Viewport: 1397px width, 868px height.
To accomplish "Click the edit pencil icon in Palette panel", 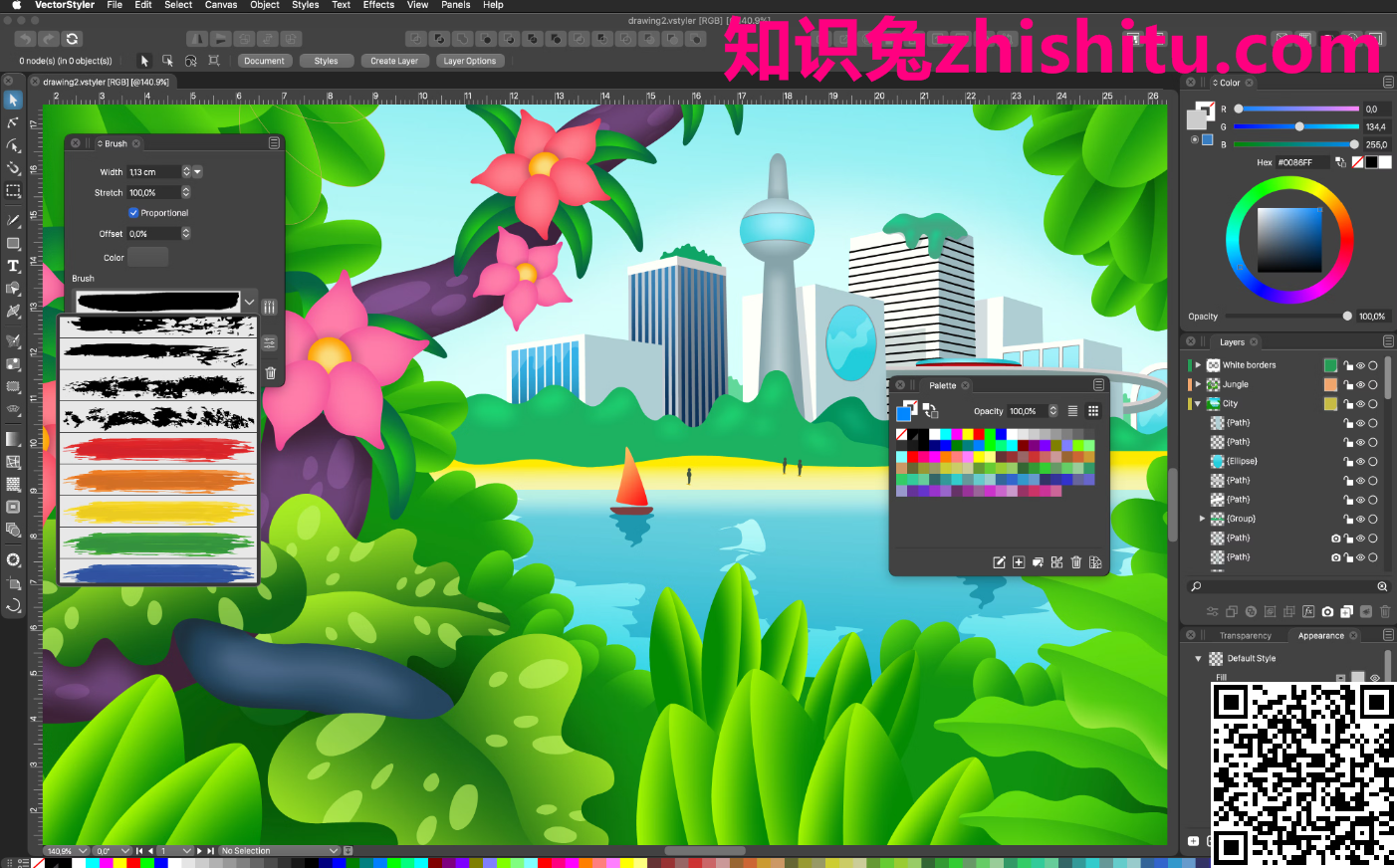I will pyautogui.click(x=999, y=562).
